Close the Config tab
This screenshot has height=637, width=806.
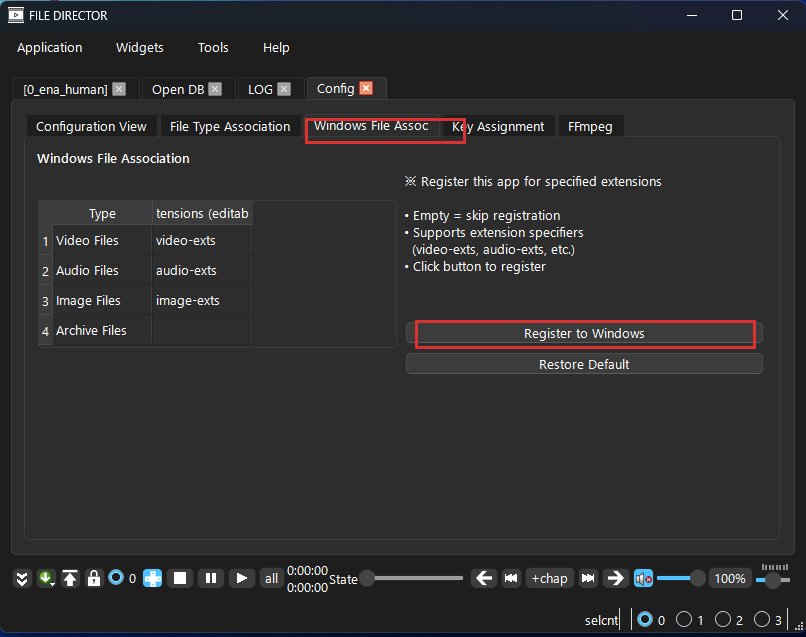point(366,88)
